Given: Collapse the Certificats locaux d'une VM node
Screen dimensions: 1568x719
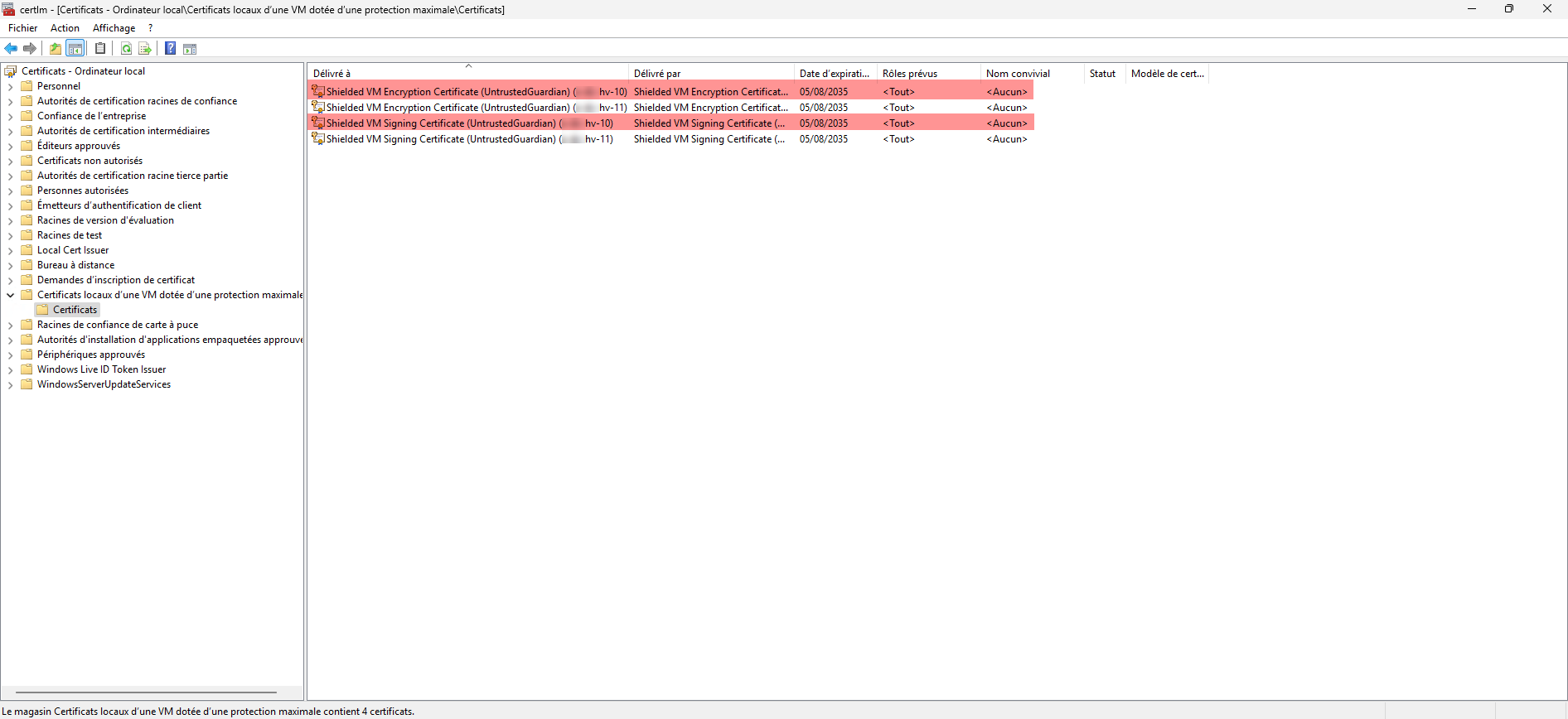Looking at the screenshot, I should (10, 295).
